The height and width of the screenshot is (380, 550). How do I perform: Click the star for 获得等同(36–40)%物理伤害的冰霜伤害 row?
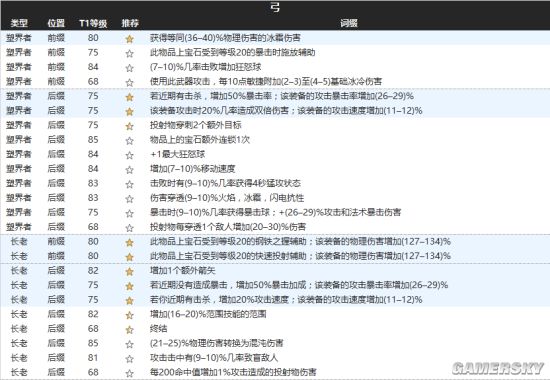click(x=129, y=39)
